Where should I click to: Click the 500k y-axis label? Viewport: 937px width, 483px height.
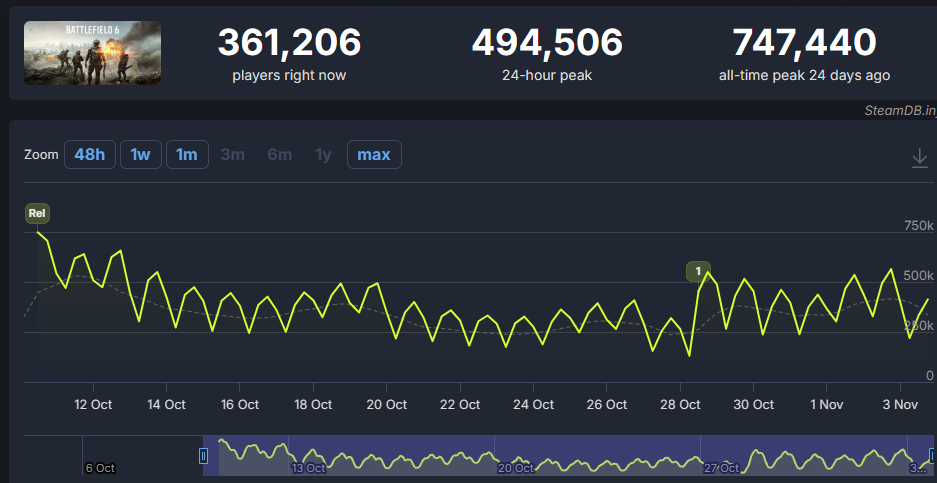pos(918,276)
